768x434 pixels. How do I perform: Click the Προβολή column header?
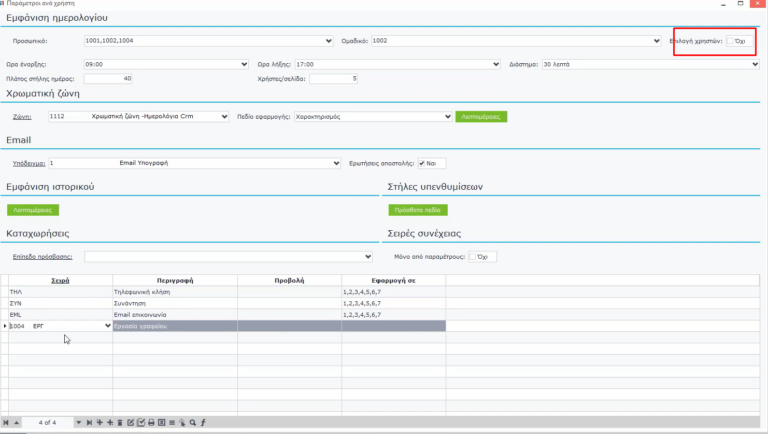[289, 281]
